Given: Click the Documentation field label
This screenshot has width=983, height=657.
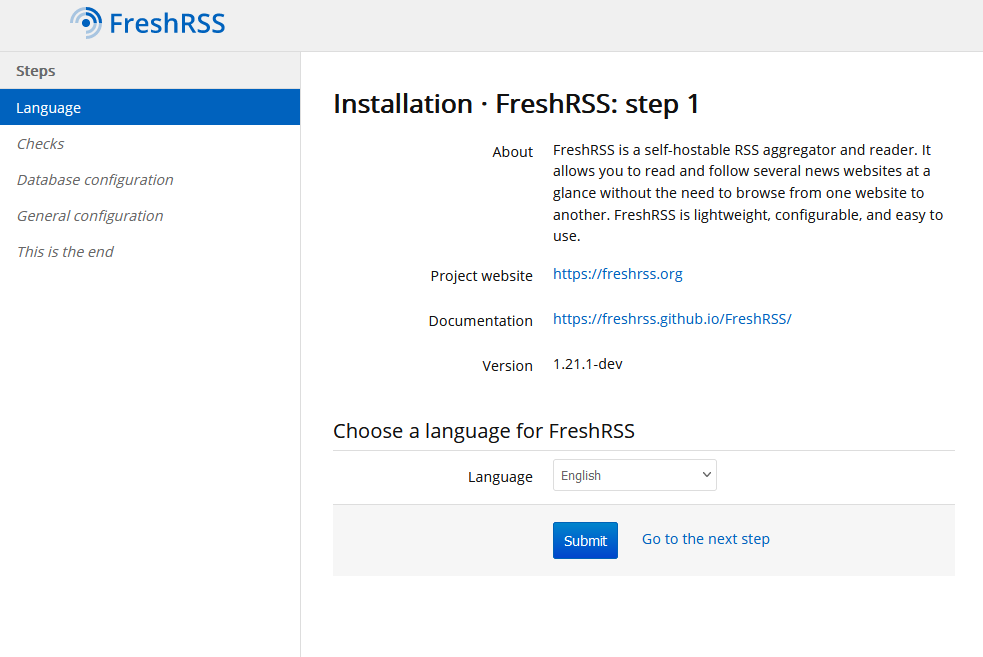Looking at the screenshot, I should click(x=481, y=321).
